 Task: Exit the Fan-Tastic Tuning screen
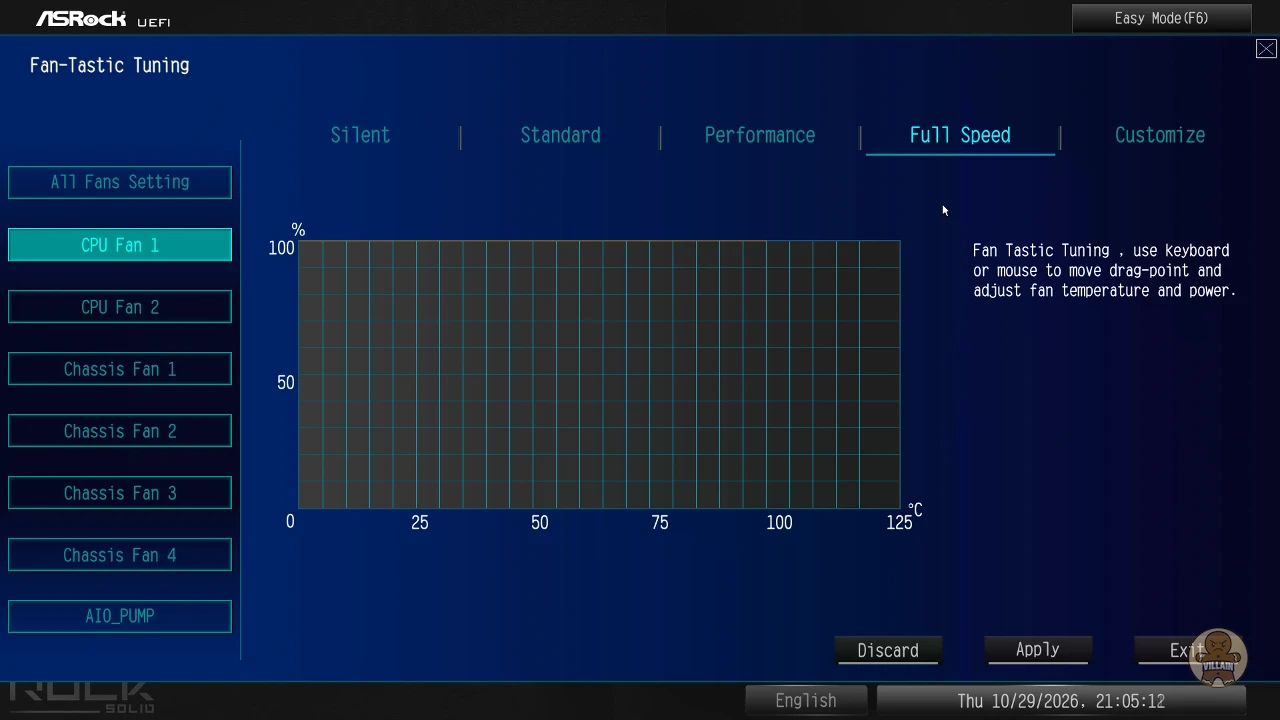(1188, 650)
